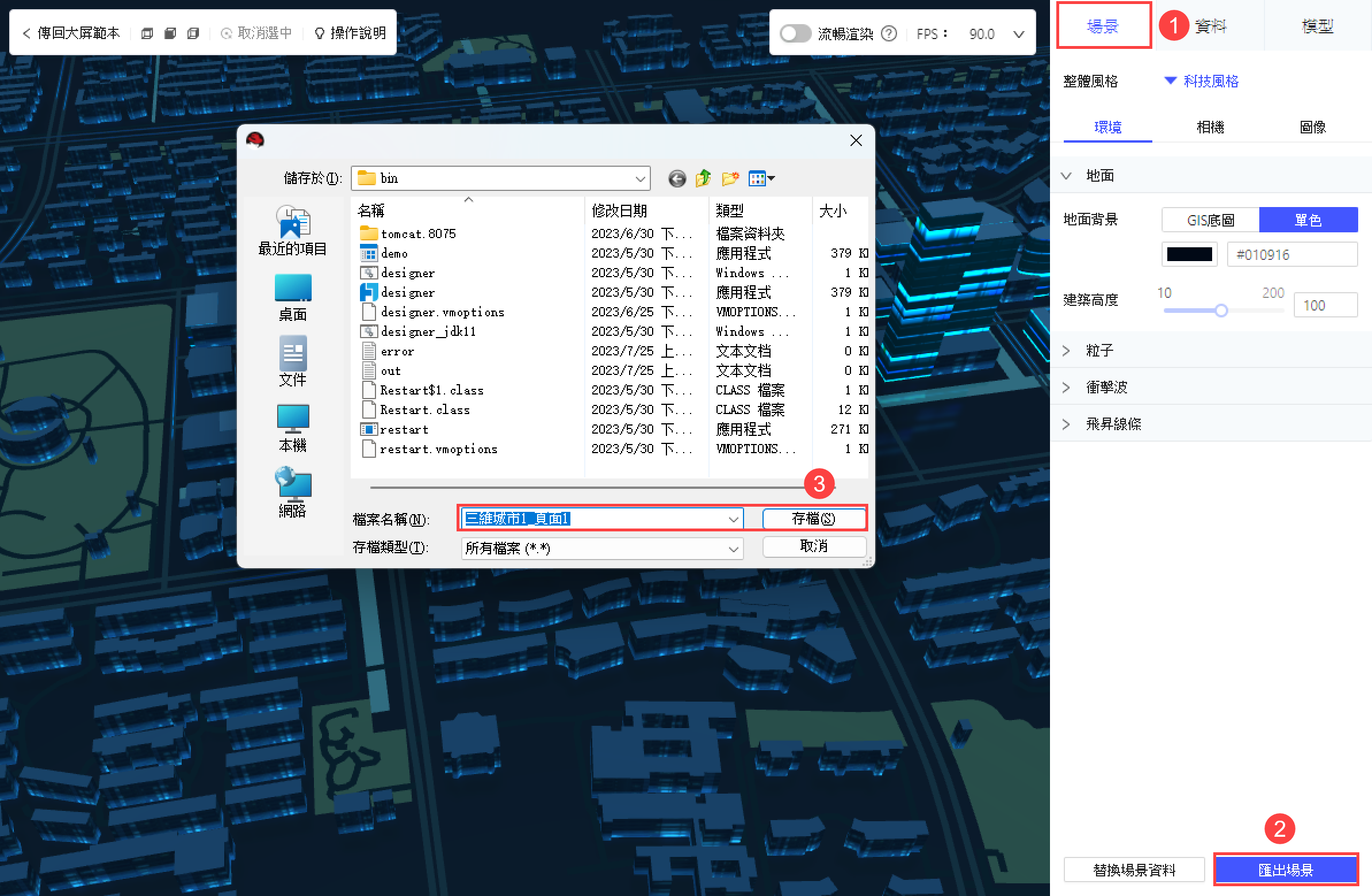Select the demo application file
Viewport: 1372px width, 896px height.
(384, 254)
